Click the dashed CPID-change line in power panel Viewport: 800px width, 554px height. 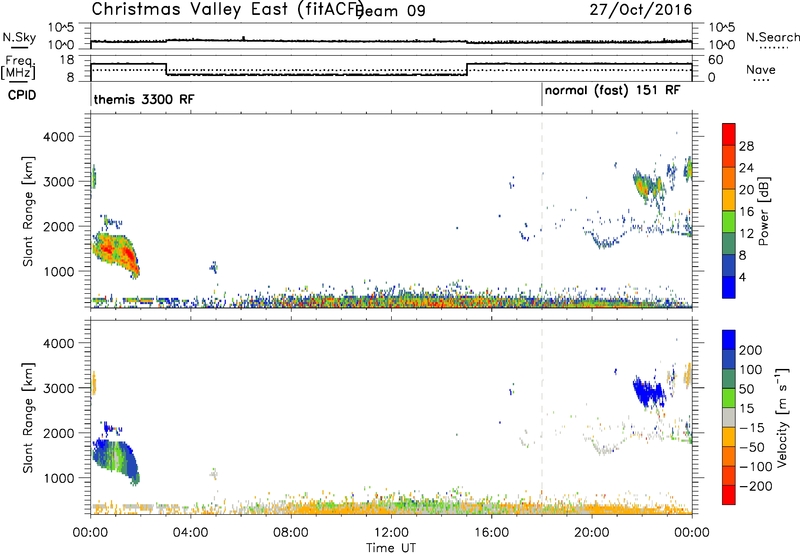click(542, 211)
